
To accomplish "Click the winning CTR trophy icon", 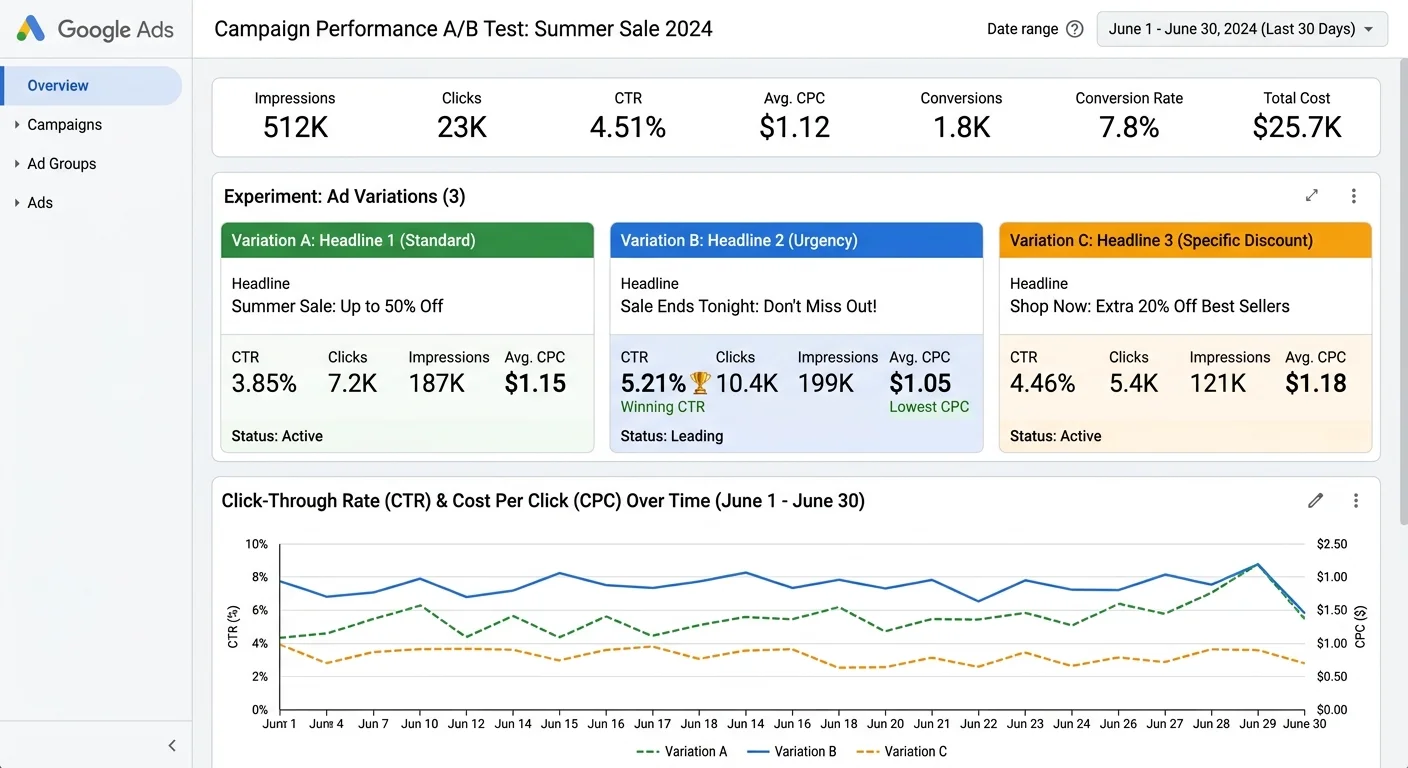I will point(700,383).
